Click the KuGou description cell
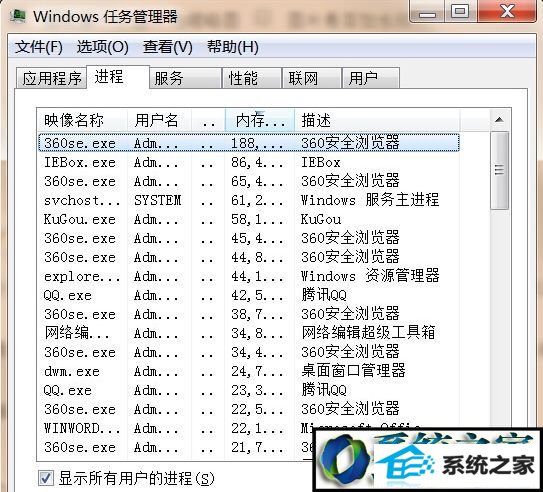Viewport: 543px width, 492px height. point(321,219)
